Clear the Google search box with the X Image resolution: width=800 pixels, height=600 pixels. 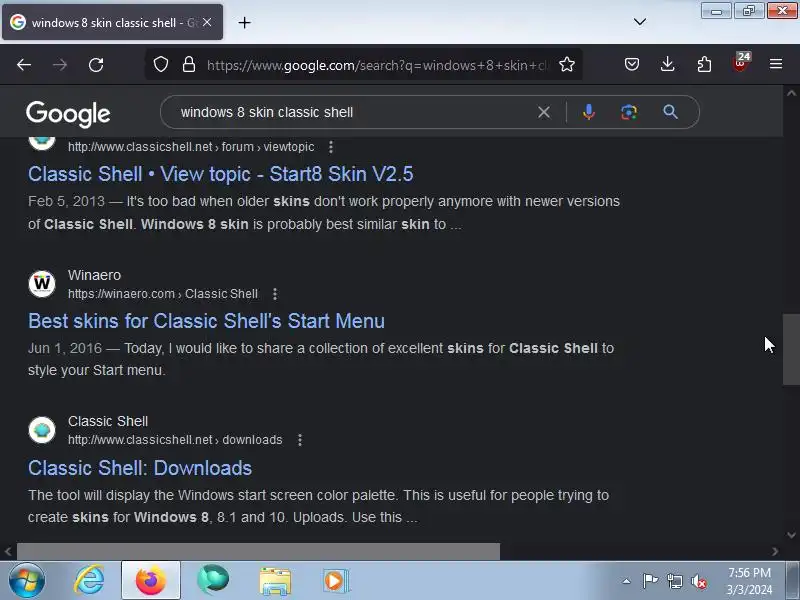[544, 112]
